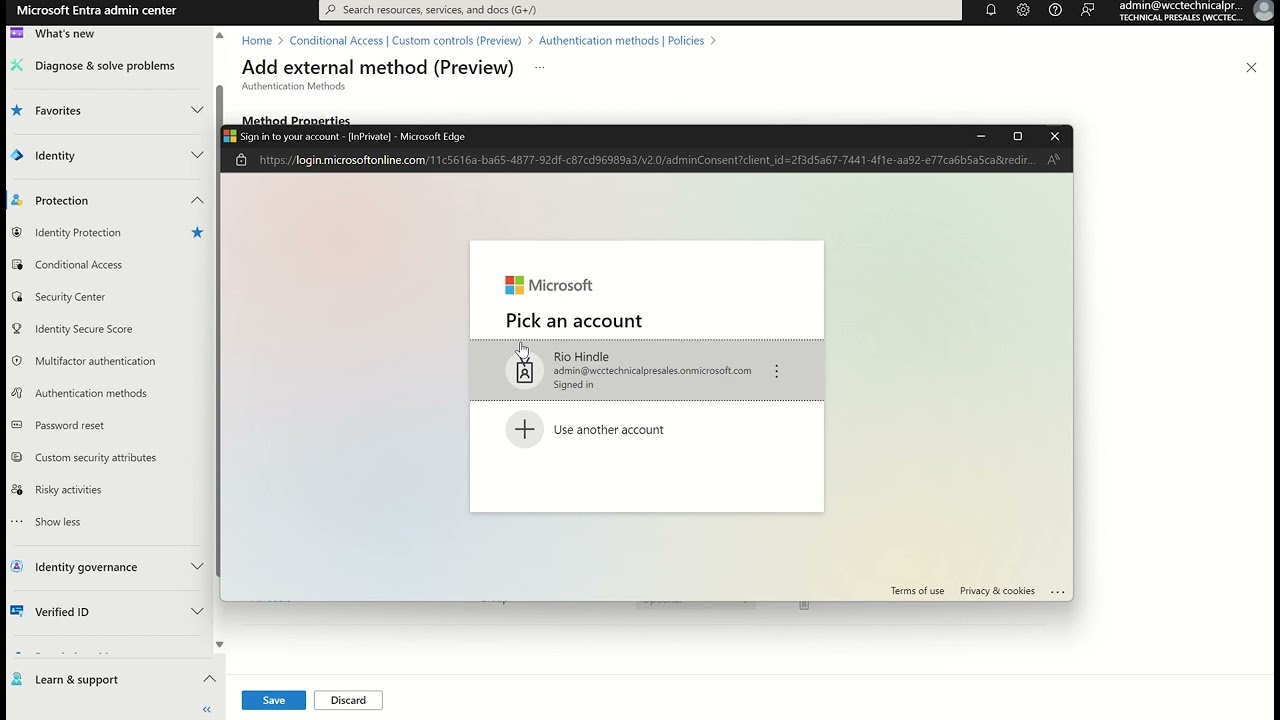Open the notifications bell icon
This screenshot has height=720, width=1280.
tap(991, 10)
